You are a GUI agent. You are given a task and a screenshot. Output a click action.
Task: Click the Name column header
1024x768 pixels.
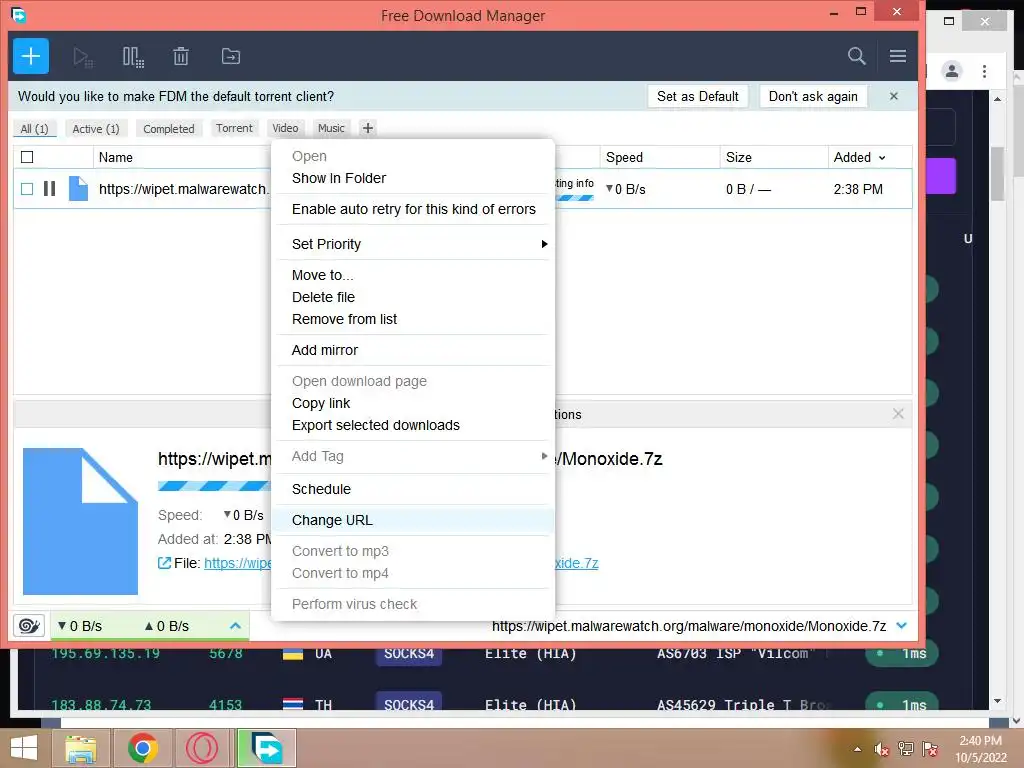(116, 157)
